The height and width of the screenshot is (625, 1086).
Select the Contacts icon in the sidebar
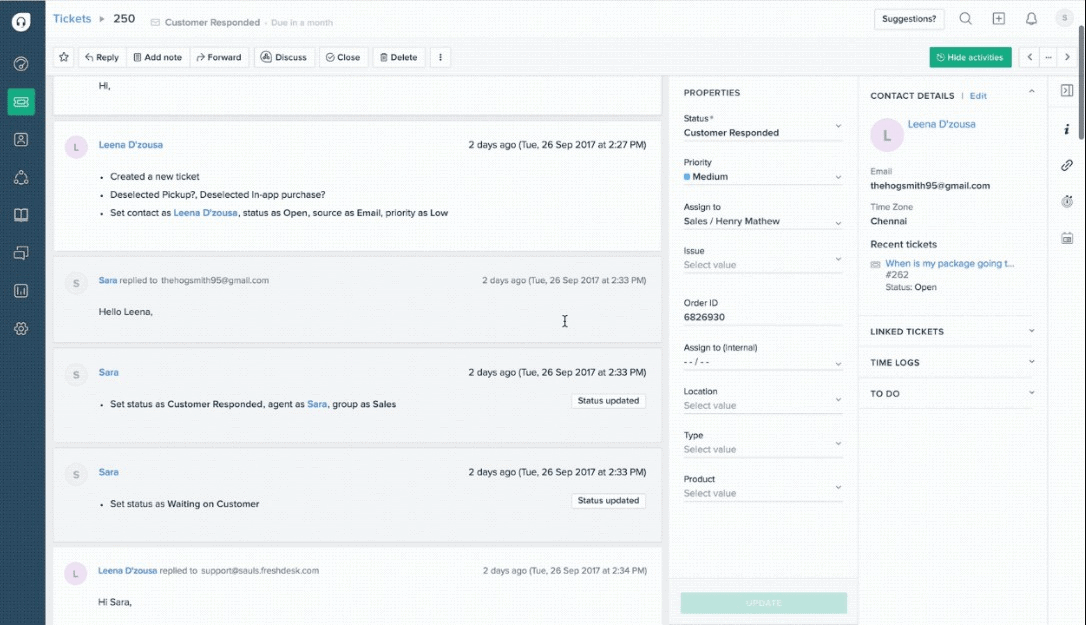pyautogui.click(x=21, y=139)
